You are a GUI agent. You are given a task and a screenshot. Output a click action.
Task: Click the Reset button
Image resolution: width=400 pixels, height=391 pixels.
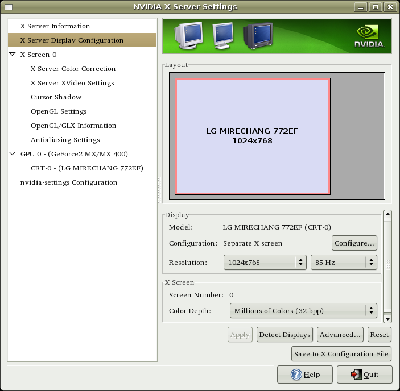379,335
